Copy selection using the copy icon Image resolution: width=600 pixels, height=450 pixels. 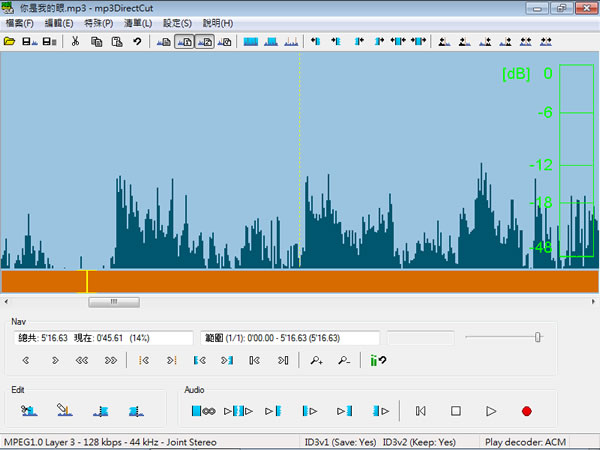coord(96,41)
